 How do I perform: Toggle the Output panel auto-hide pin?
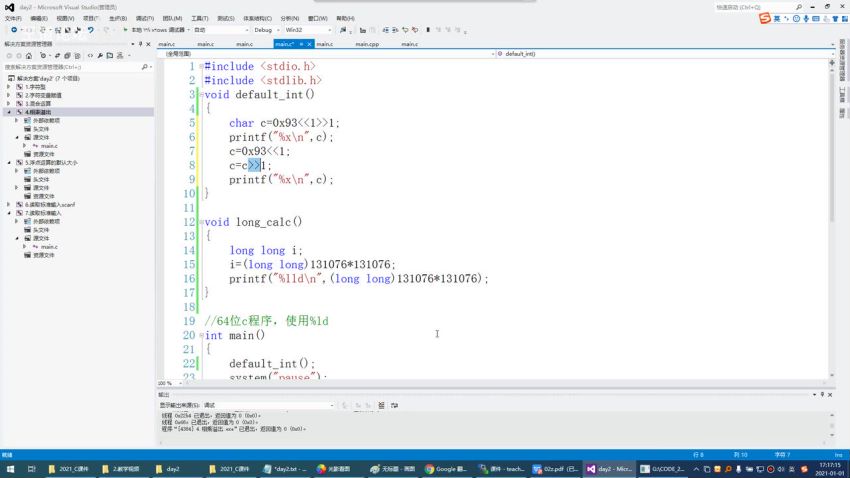coord(823,395)
